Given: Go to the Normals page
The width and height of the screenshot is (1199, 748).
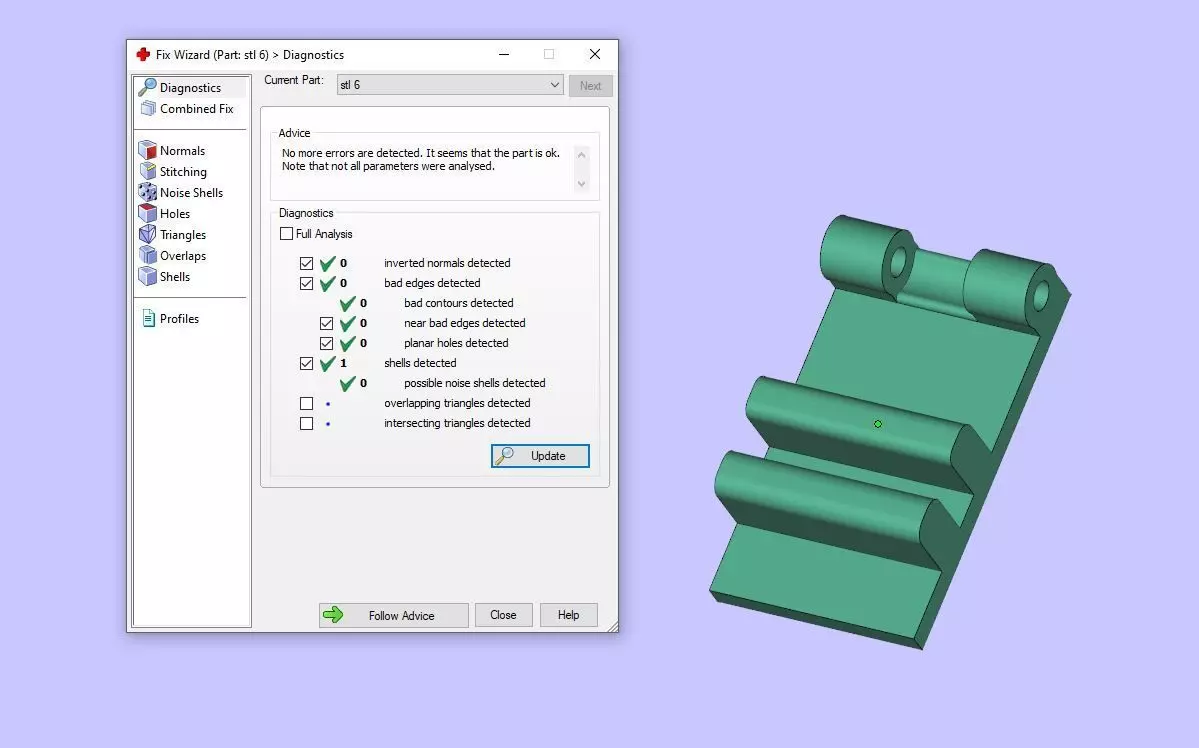Looking at the screenshot, I should (x=182, y=151).
